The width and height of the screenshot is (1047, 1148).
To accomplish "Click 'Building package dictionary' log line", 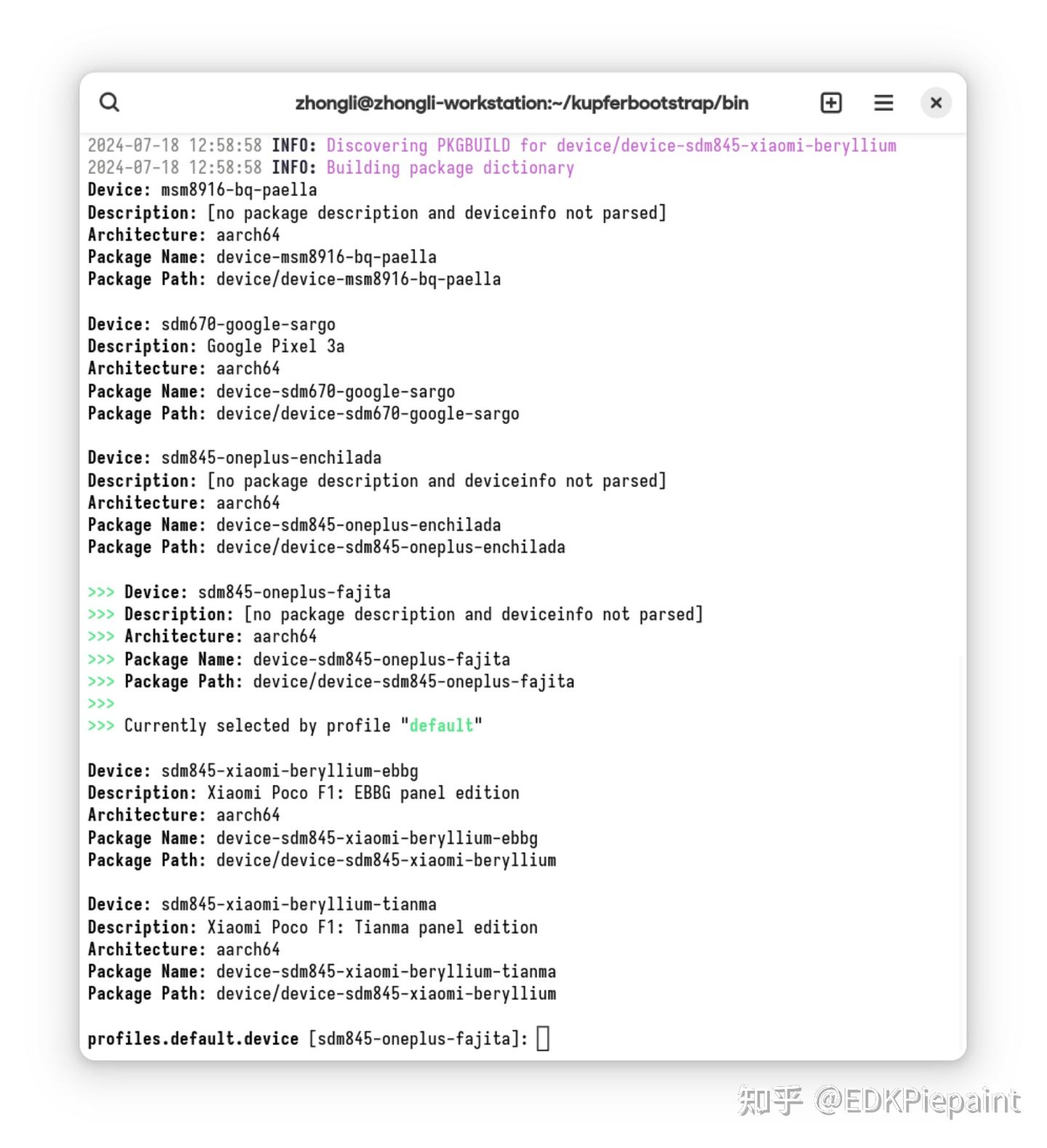I will coord(331,168).
